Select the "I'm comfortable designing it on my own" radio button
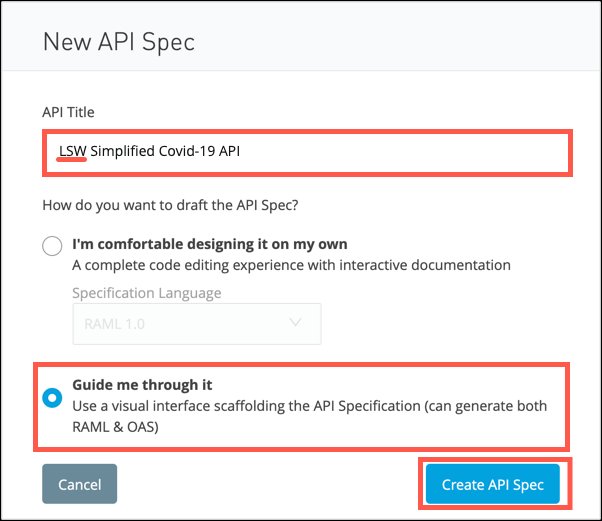 tap(52, 246)
